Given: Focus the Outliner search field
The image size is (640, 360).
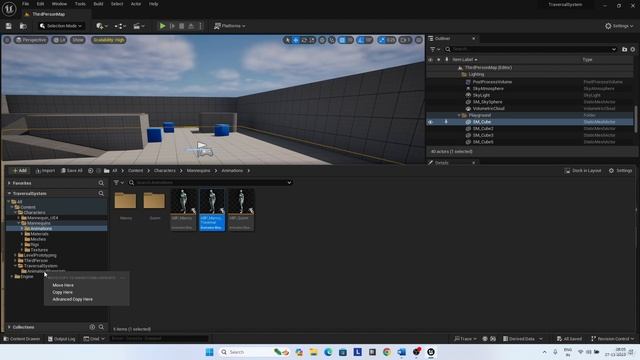Looking at the screenshot, I should (x=531, y=49).
